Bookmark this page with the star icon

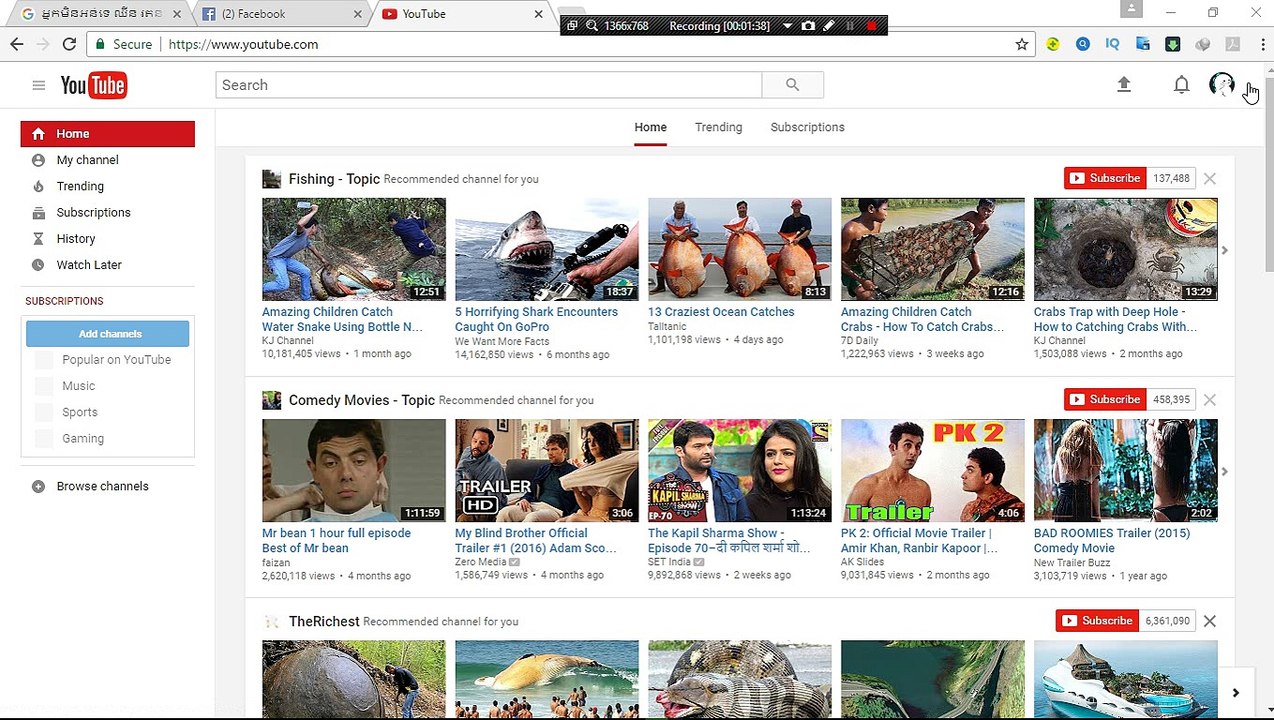pos(1021,44)
